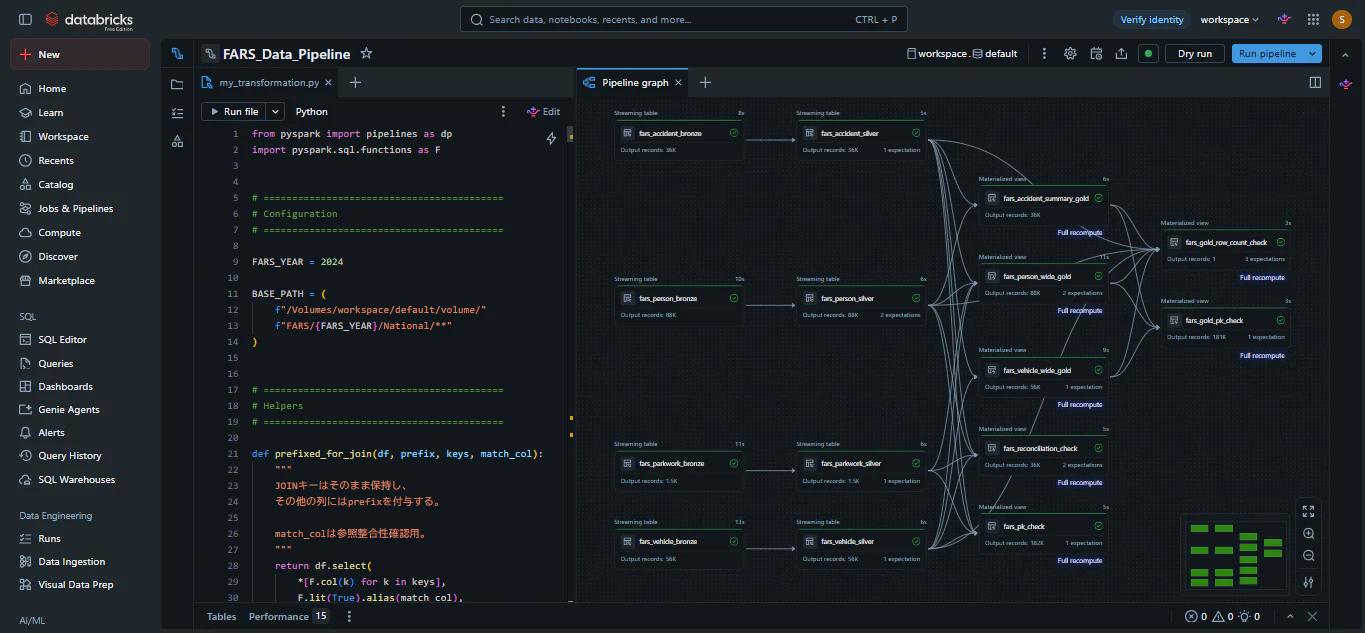Click the share pipeline icon
This screenshot has height=633, width=1365.
coord(1121,54)
